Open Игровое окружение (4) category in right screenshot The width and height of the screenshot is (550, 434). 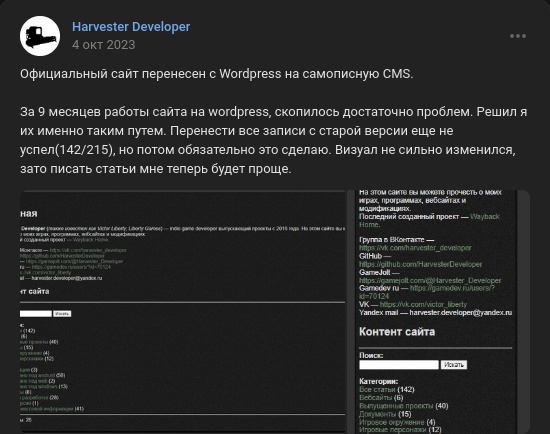397,422
